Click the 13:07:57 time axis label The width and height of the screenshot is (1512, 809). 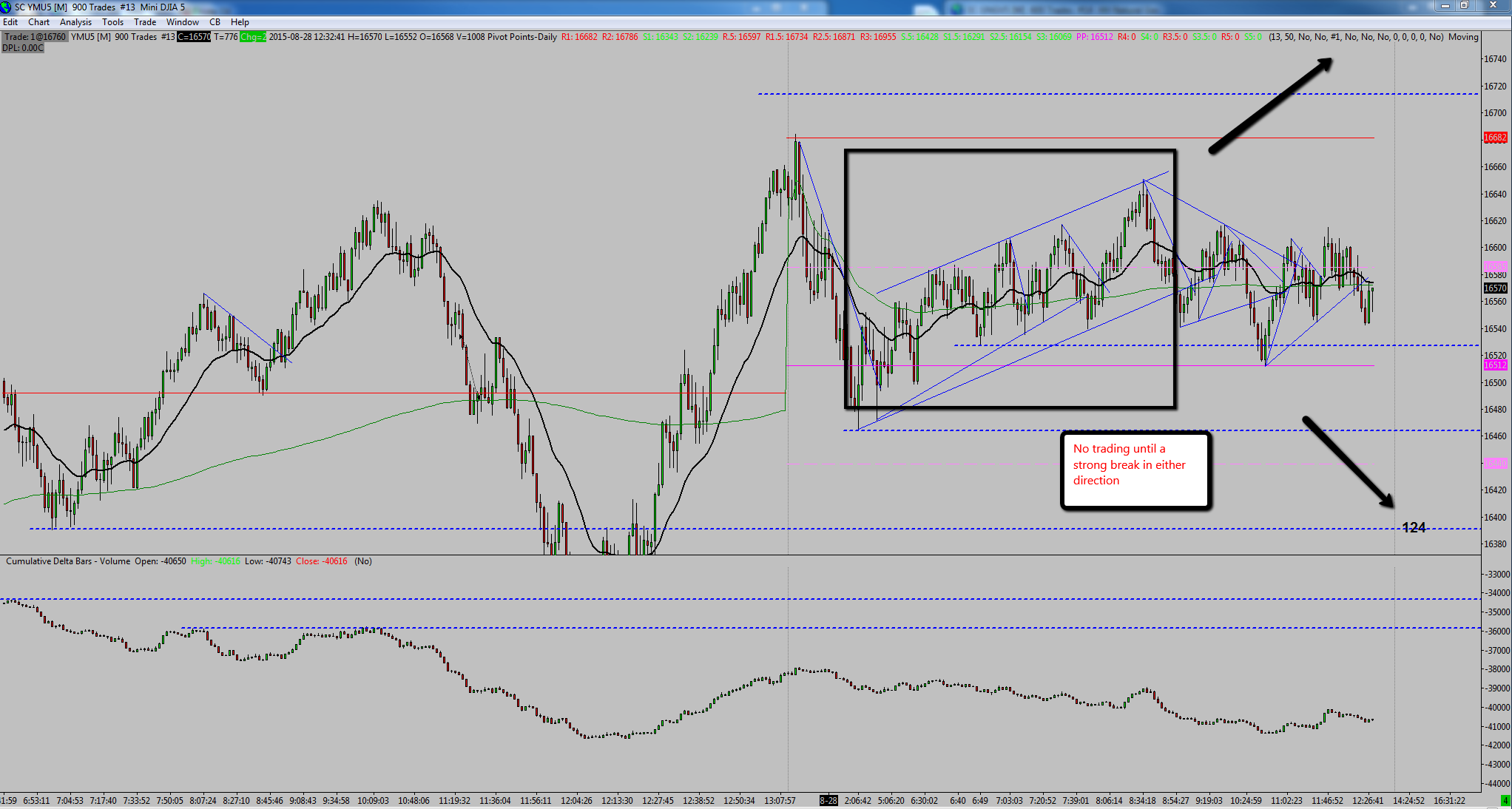coord(780,801)
